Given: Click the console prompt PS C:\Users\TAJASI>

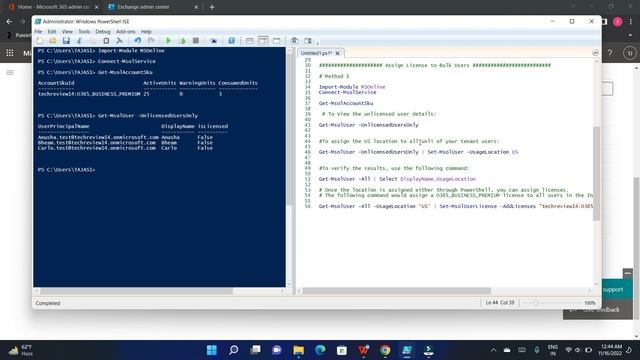Looking at the screenshot, I should tap(67, 170).
